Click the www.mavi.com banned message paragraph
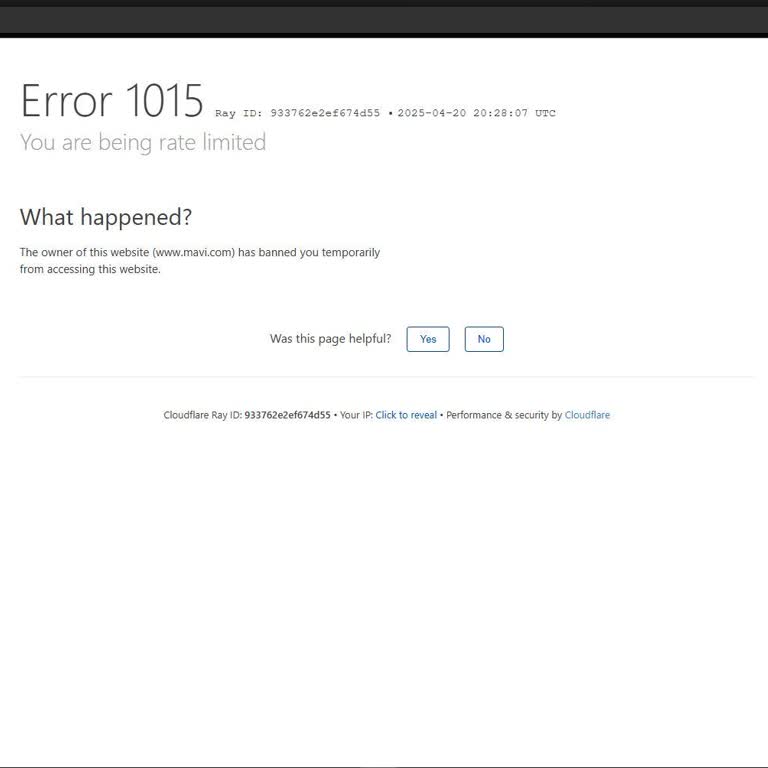Viewport: 768px width, 768px height. pyautogui.click(x=200, y=261)
